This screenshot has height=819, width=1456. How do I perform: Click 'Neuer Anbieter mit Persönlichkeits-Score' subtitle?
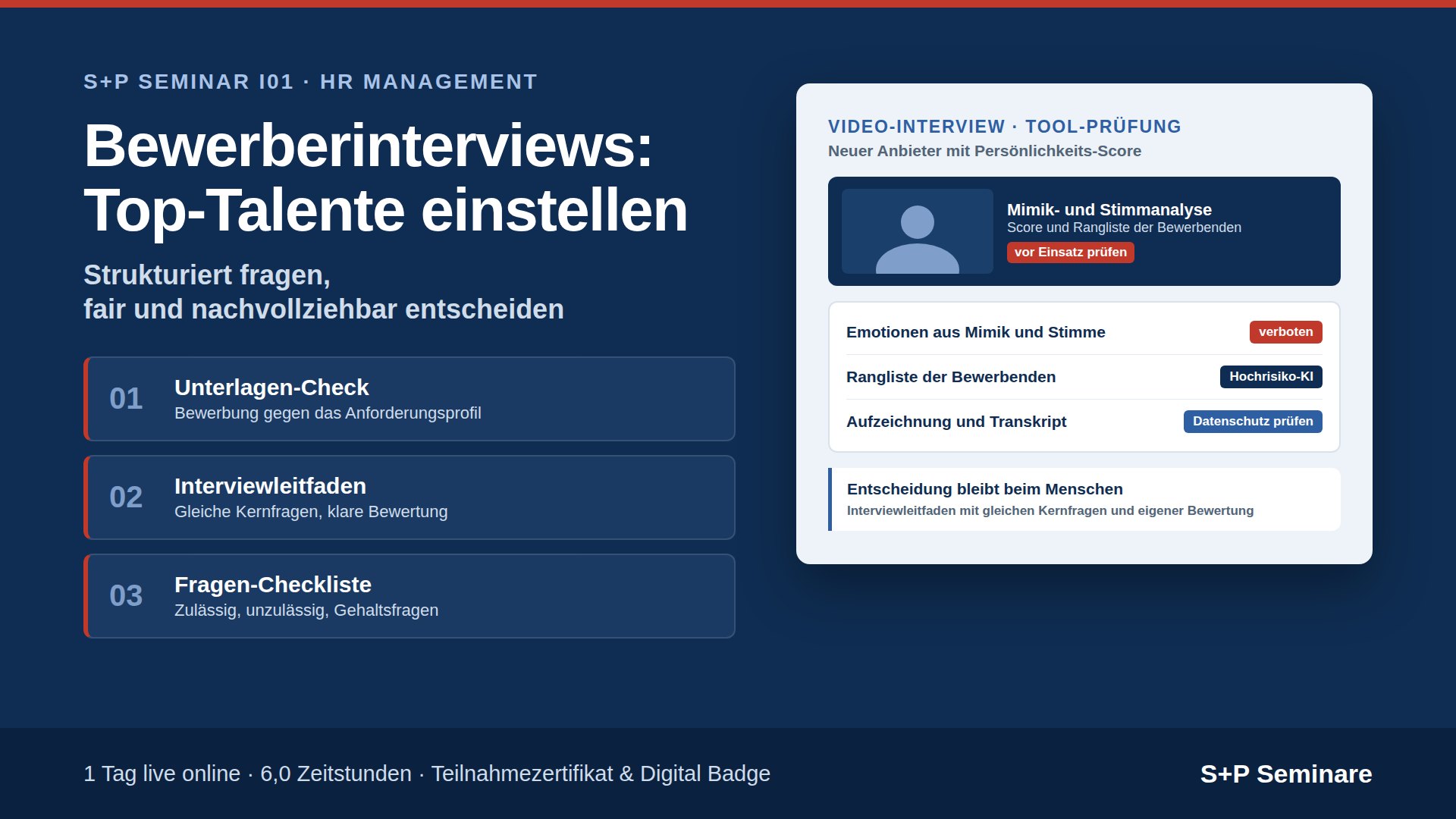click(984, 151)
